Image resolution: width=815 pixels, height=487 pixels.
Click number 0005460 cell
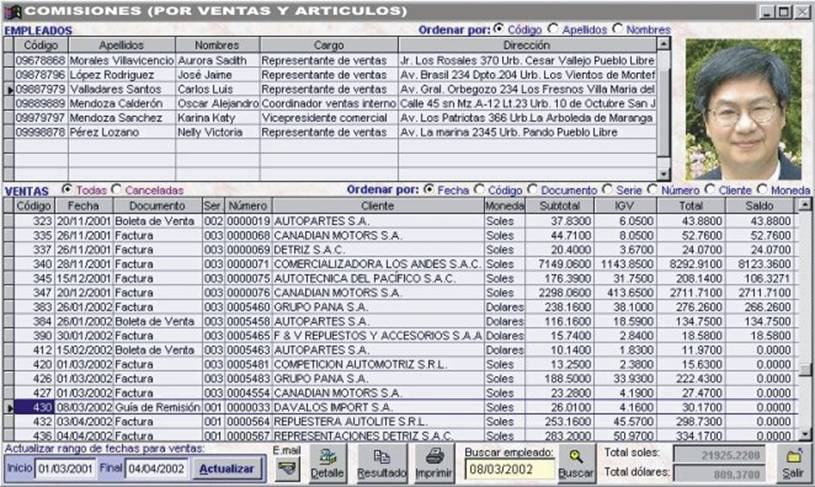(248, 307)
